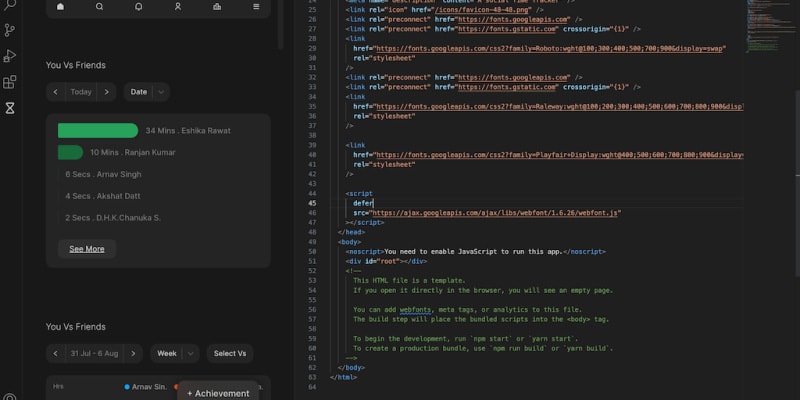The image size is (800, 400).
Task: Open the user profile icon
Action: click(177, 7)
